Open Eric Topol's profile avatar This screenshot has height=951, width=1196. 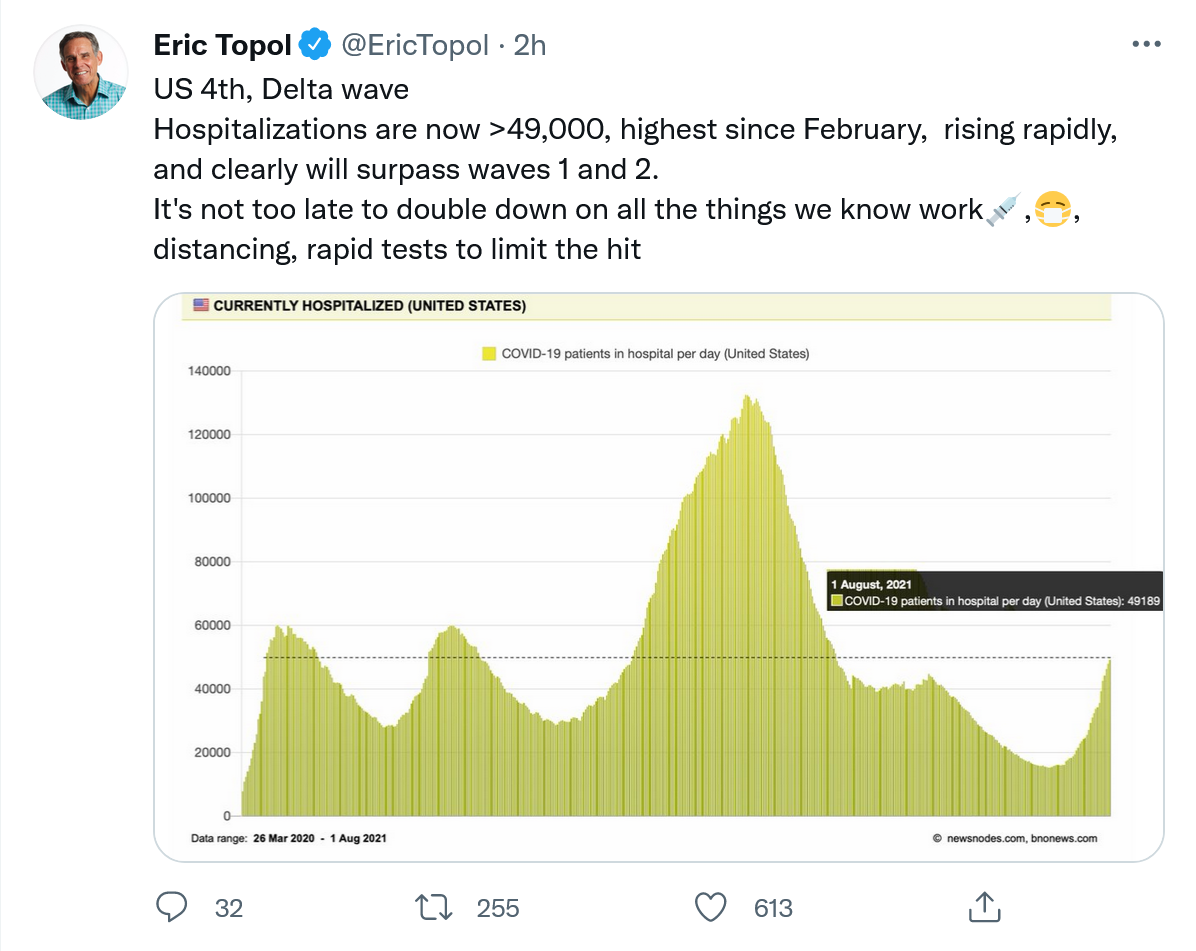tap(81, 73)
